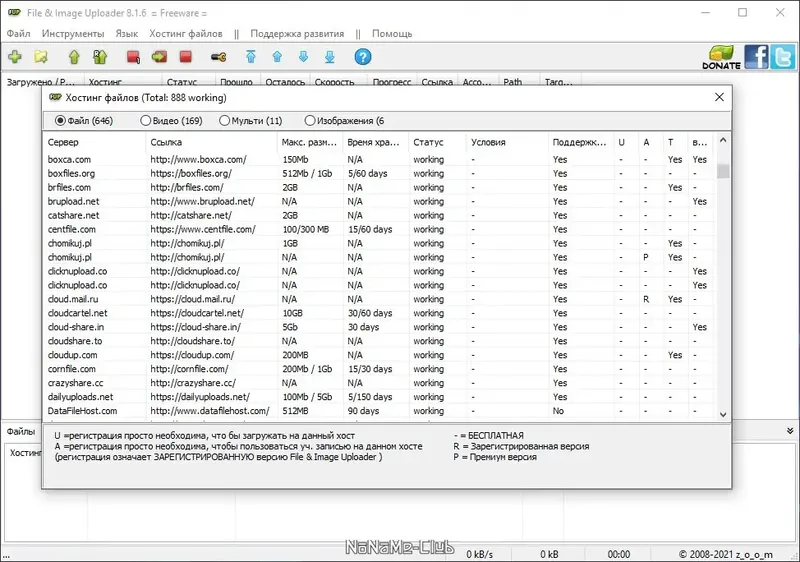Viewport: 800px width, 562px height.
Task: Select the cornfile.com server row
Action: pyautogui.click(x=378, y=369)
